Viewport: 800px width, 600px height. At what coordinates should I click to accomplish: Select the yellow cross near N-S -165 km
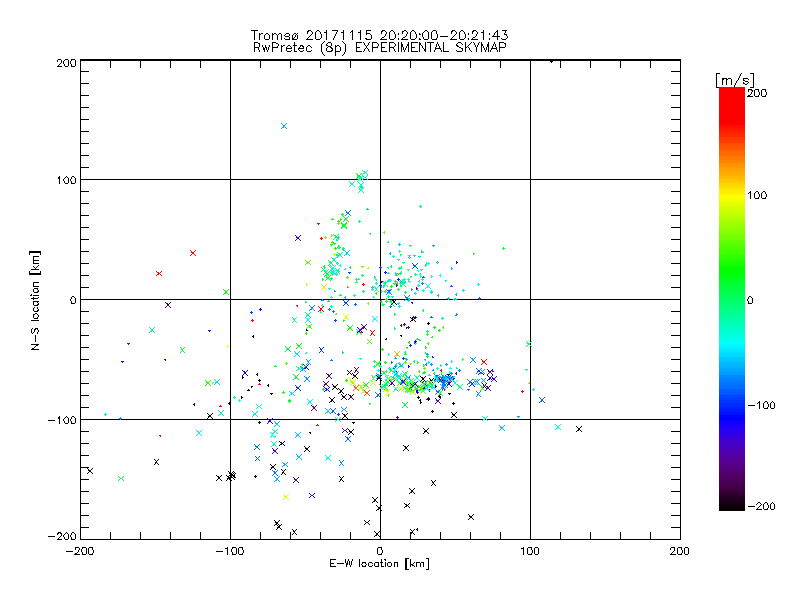click(286, 497)
